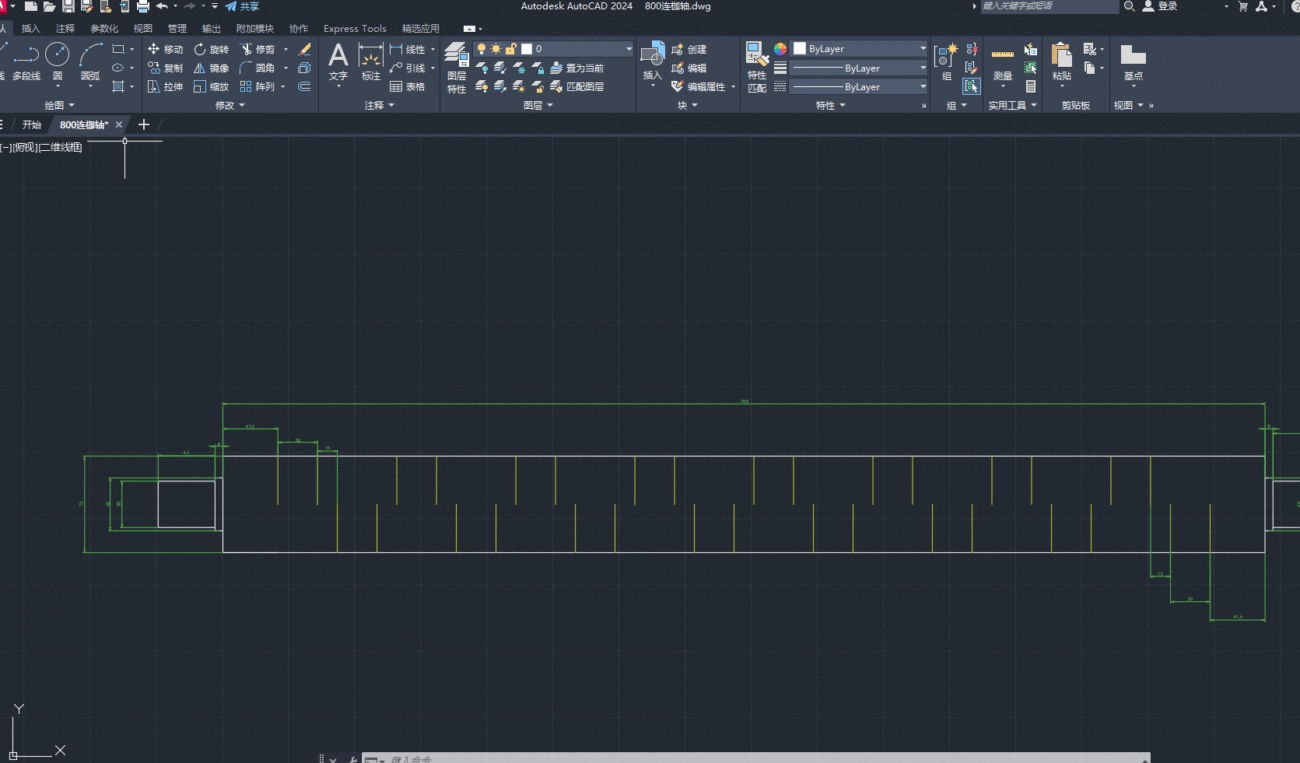Toggle the layer on/off lightbulb icon
The image size is (1300, 763).
(x=481, y=49)
